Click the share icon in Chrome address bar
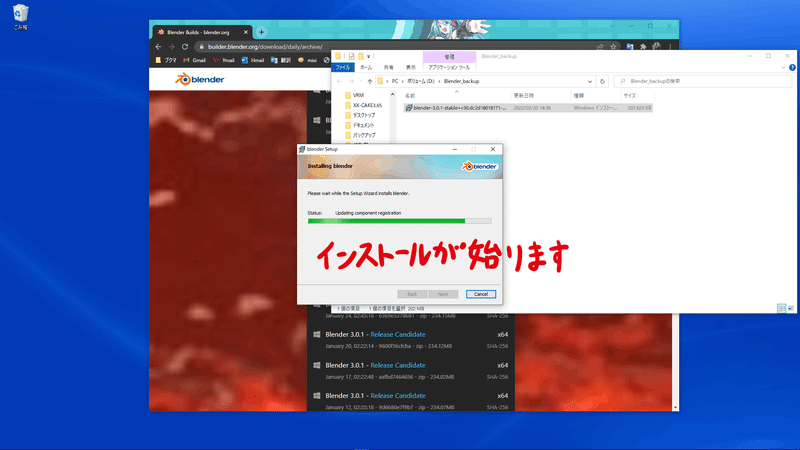The width and height of the screenshot is (800, 450). [600, 46]
